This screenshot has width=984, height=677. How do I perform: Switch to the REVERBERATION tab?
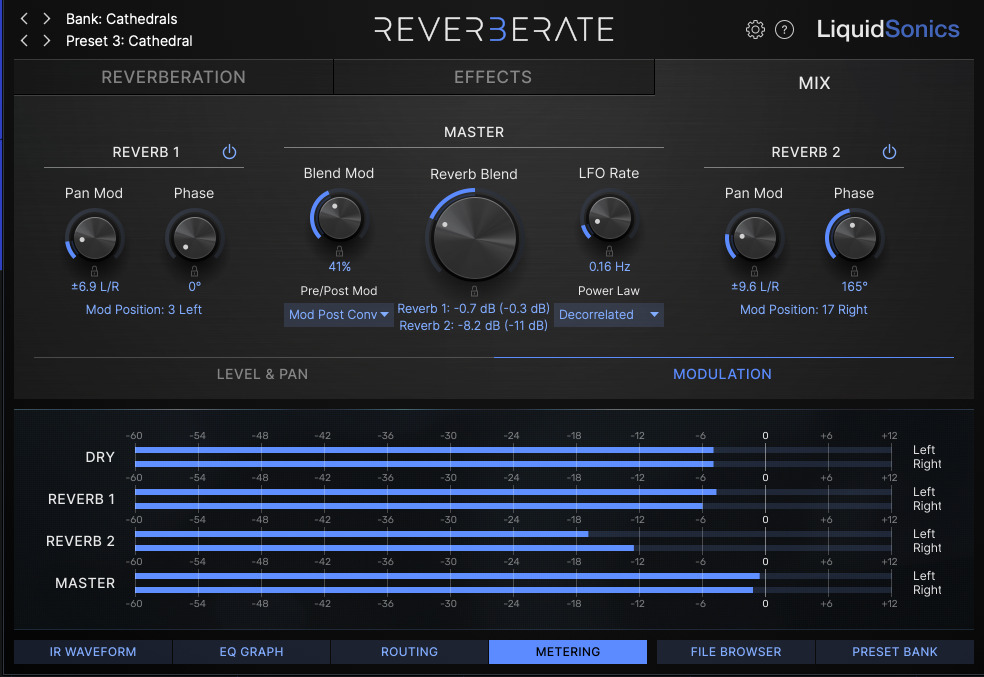[173, 77]
